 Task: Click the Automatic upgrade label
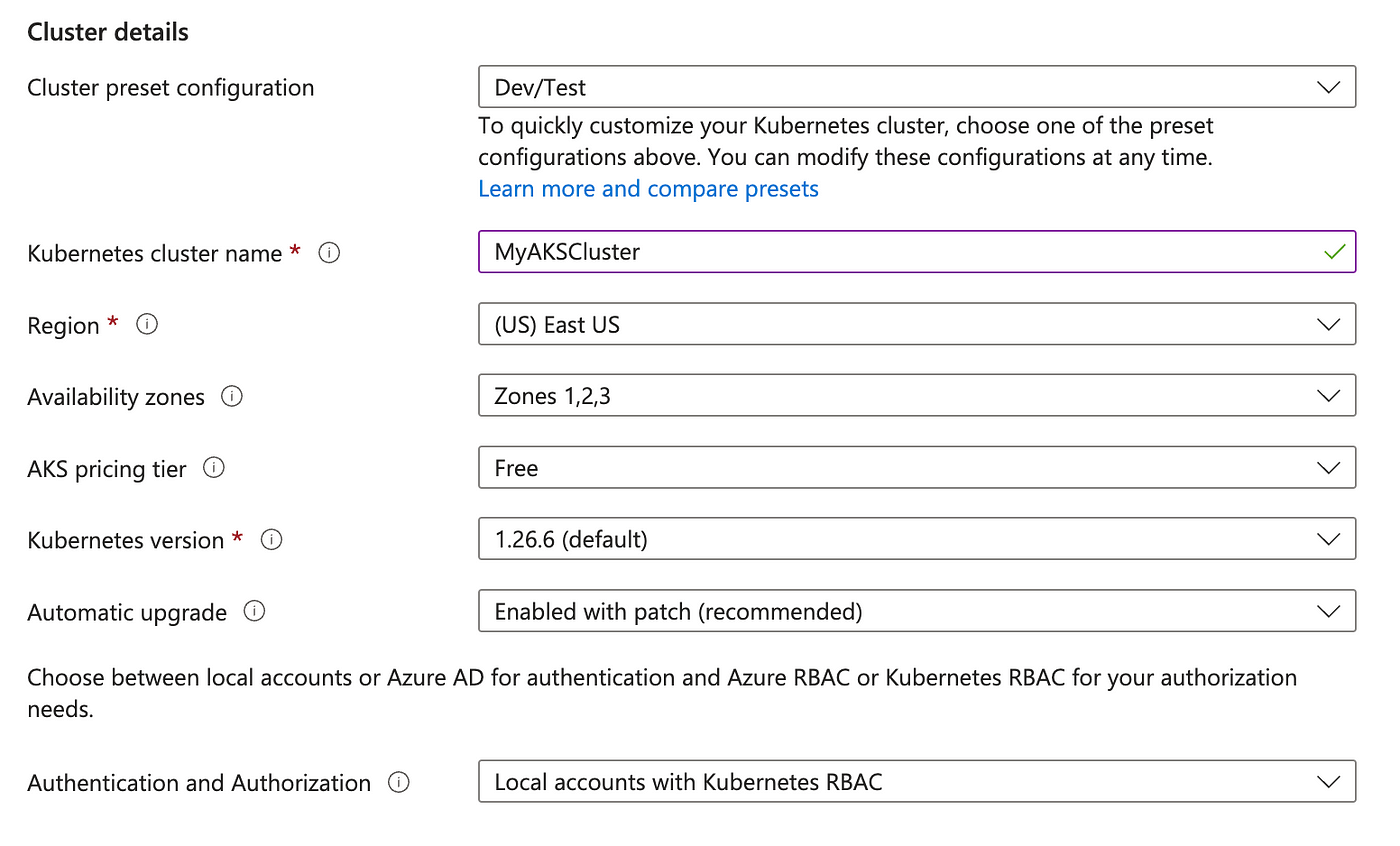(127, 612)
